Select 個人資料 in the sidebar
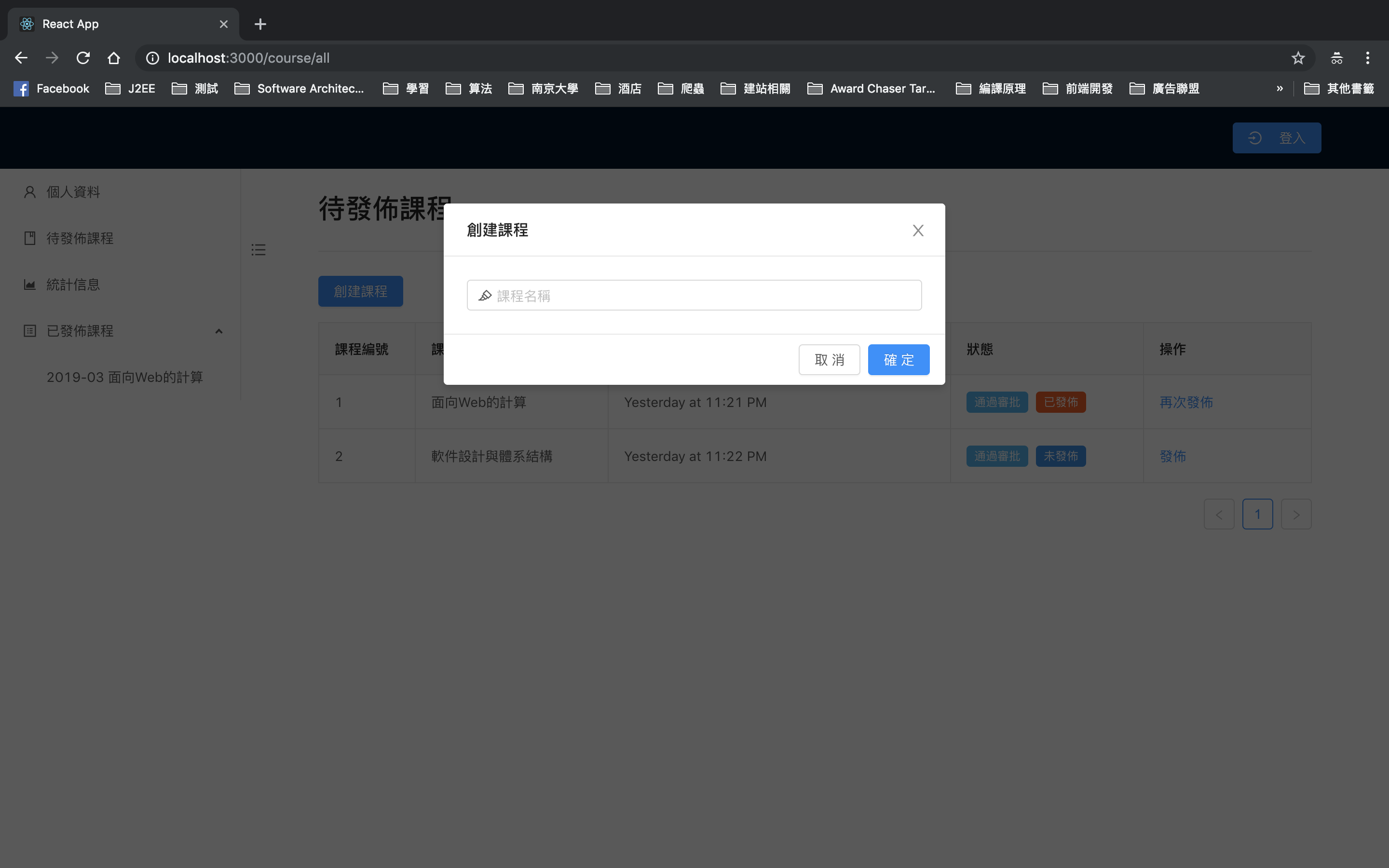Screen dimensions: 1389x868 tap(73, 192)
